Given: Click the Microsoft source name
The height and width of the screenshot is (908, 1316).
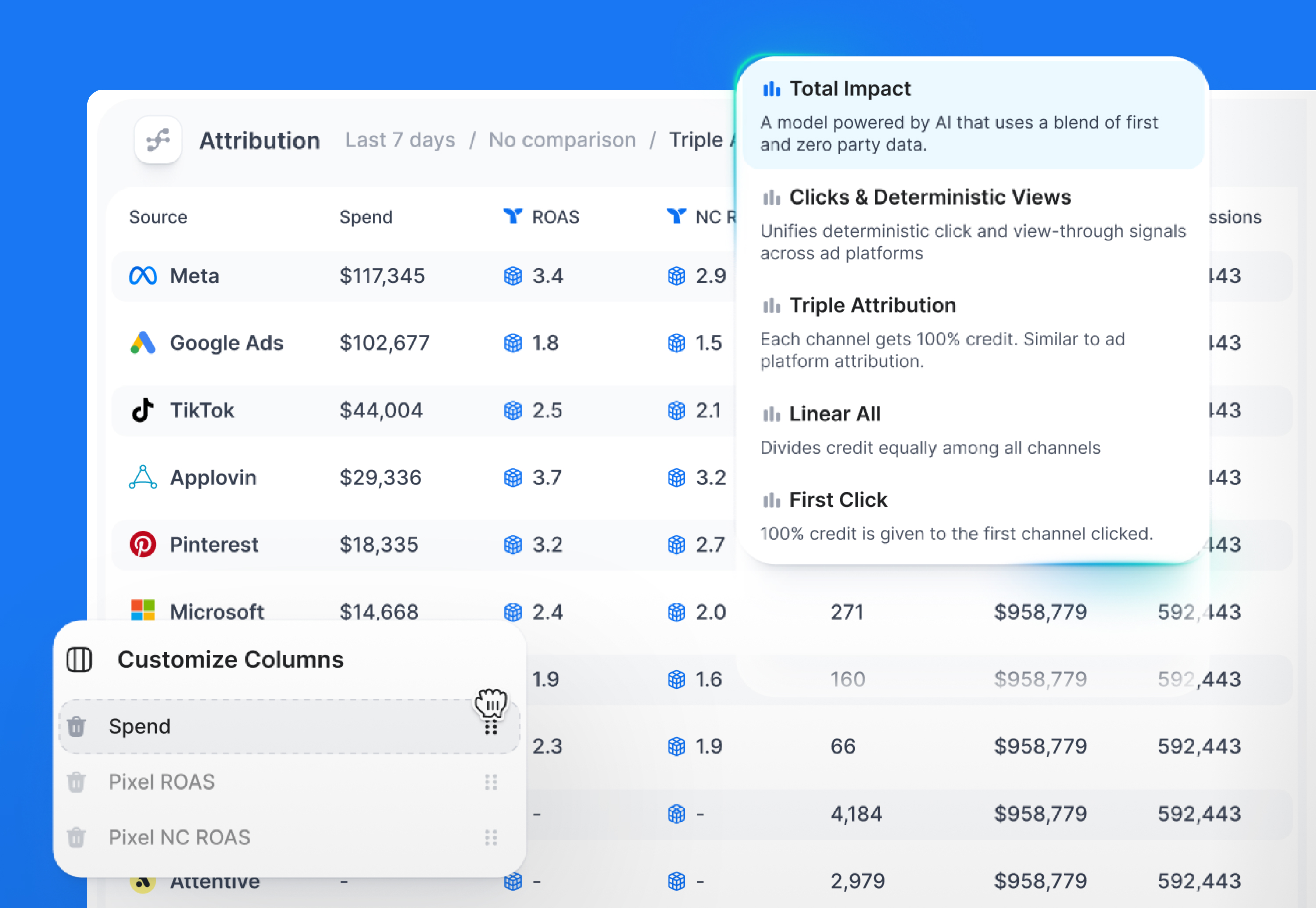Looking at the screenshot, I should tap(217, 612).
